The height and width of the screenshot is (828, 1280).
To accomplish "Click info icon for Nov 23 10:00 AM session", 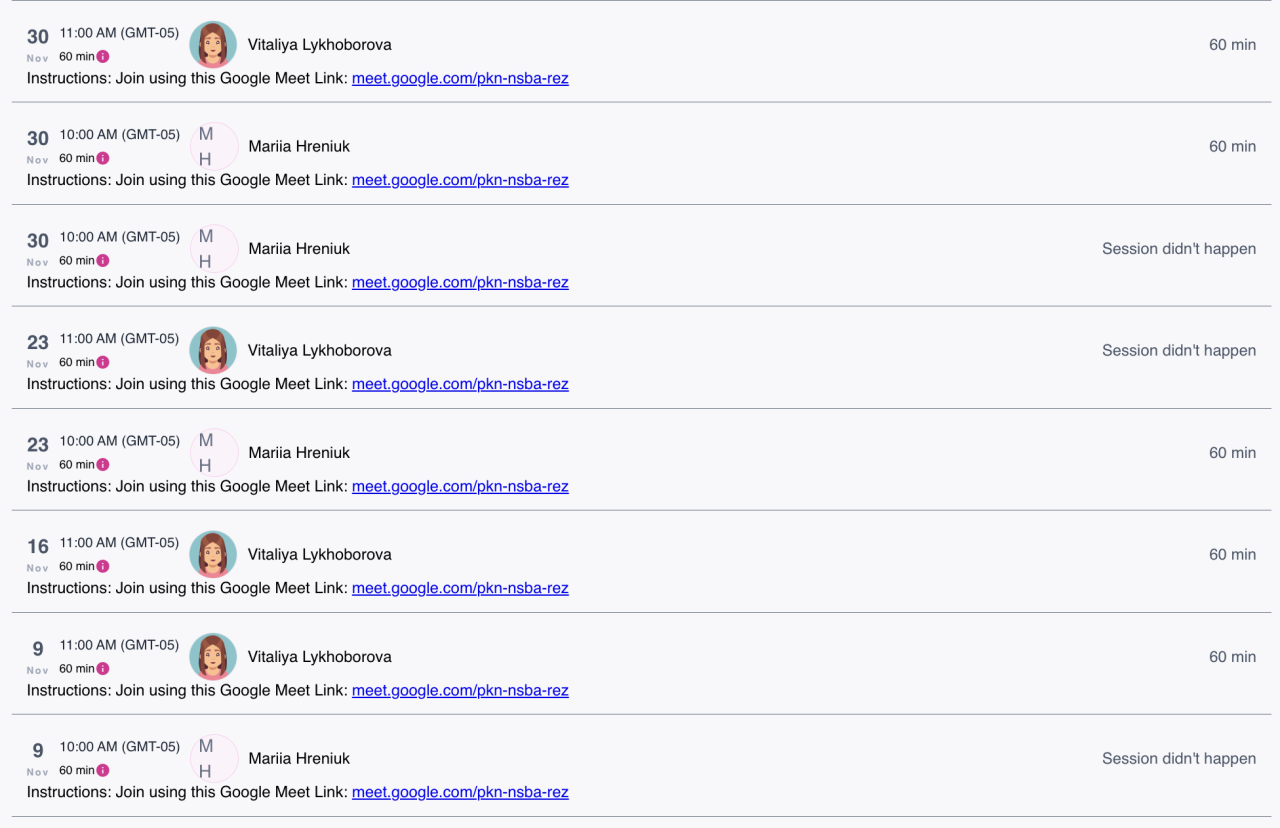I will tap(103, 465).
